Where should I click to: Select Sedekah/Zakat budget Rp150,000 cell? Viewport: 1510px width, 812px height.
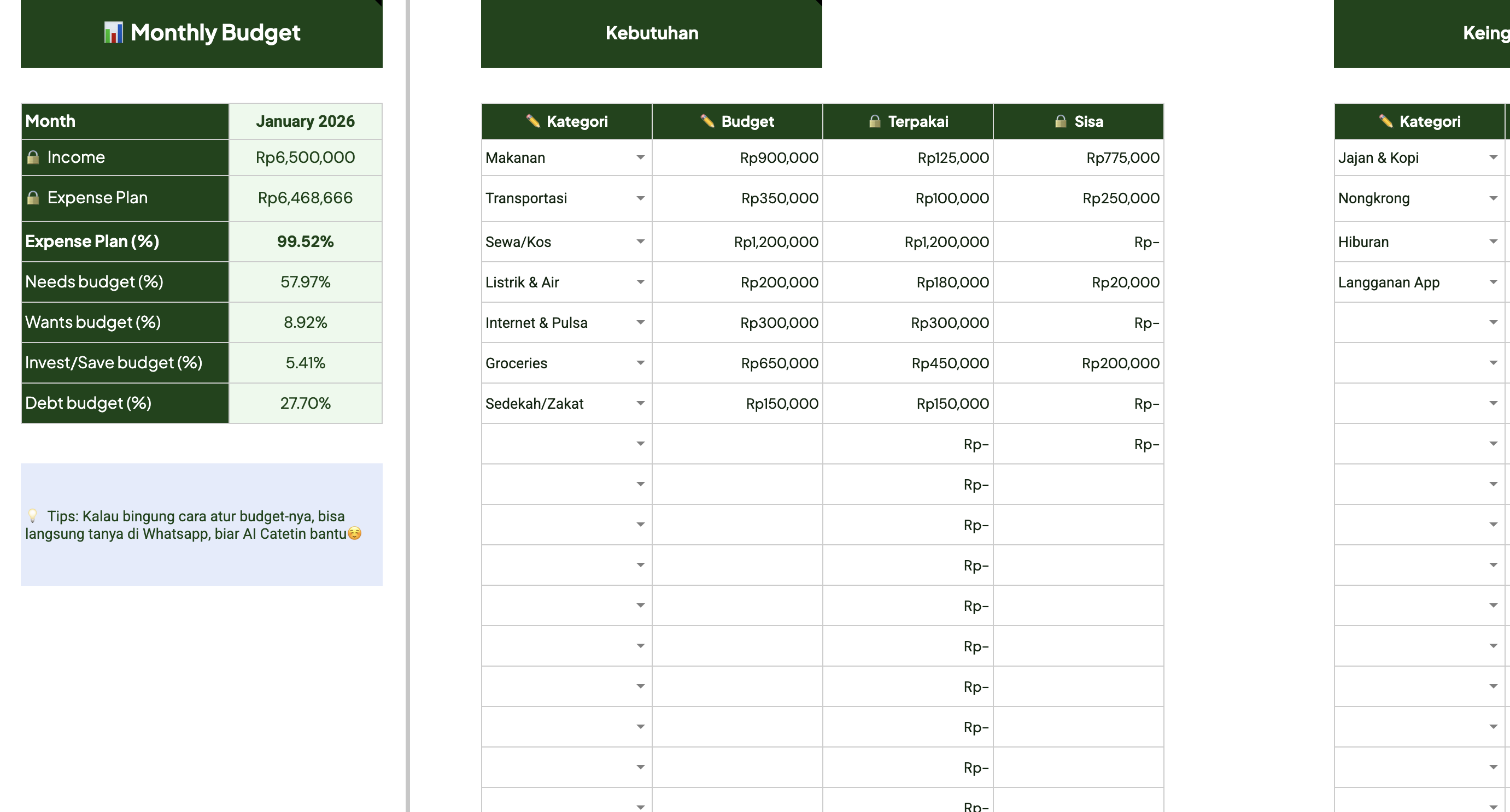point(738,403)
